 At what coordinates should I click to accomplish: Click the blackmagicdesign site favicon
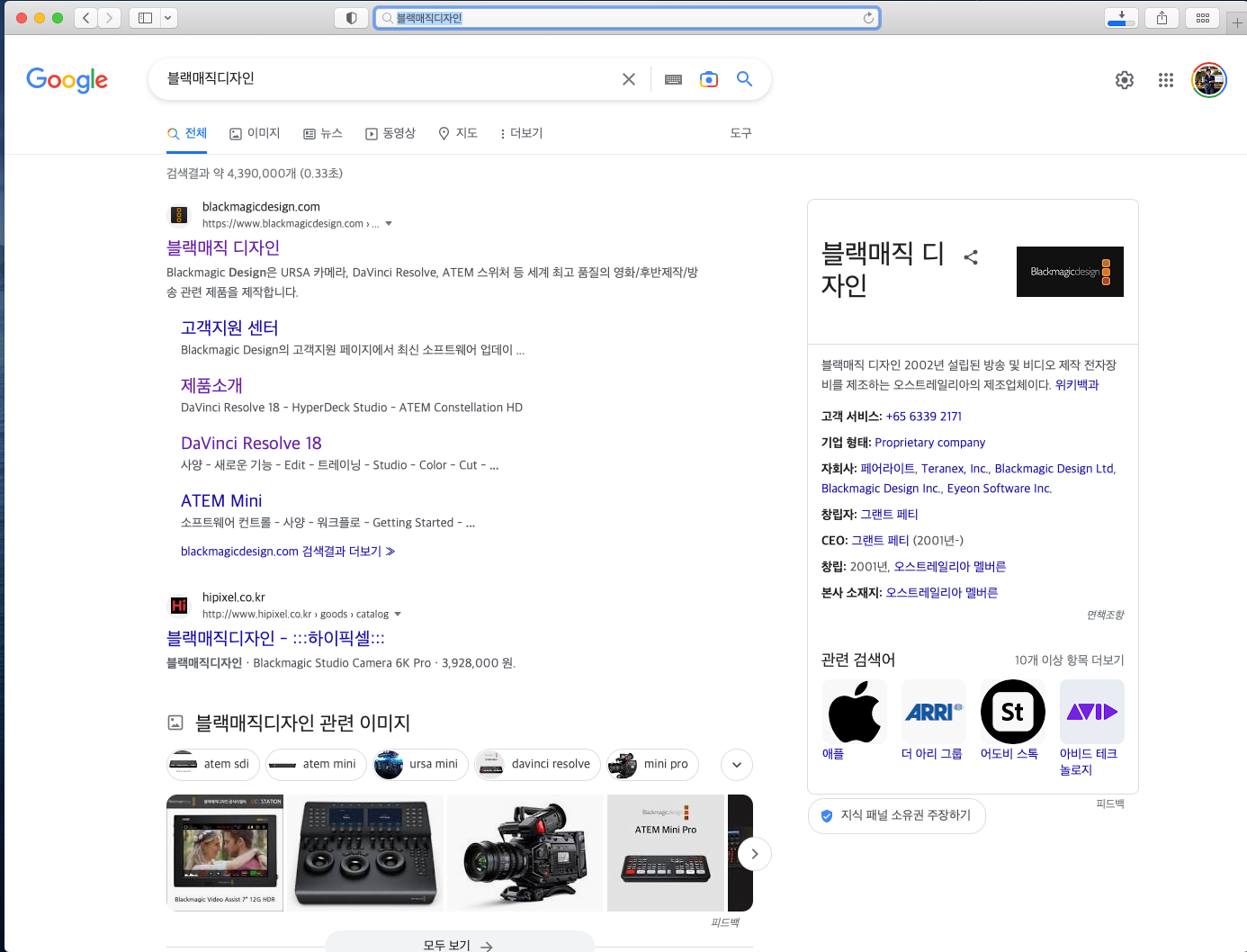click(x=179, y=215)
